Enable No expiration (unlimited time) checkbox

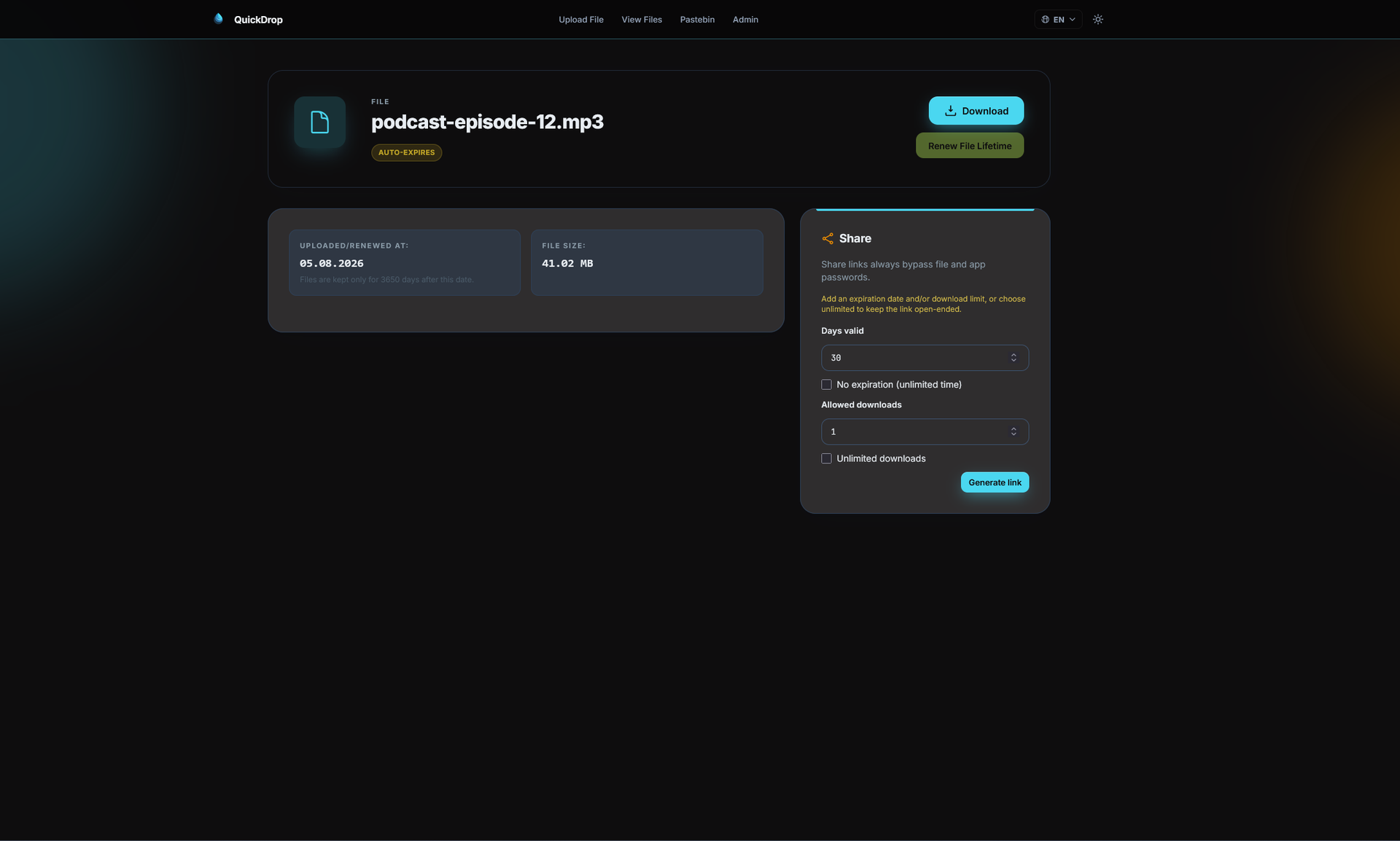click(x=826, y=385)
